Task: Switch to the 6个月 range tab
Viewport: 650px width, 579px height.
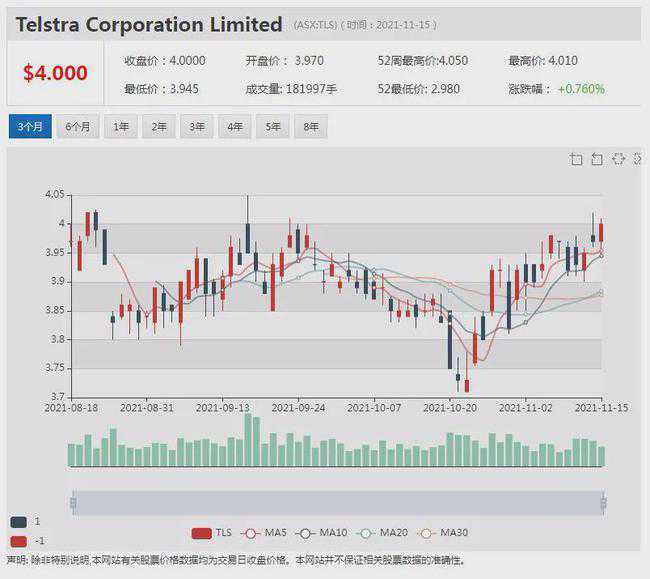Action: coord(77,127)
